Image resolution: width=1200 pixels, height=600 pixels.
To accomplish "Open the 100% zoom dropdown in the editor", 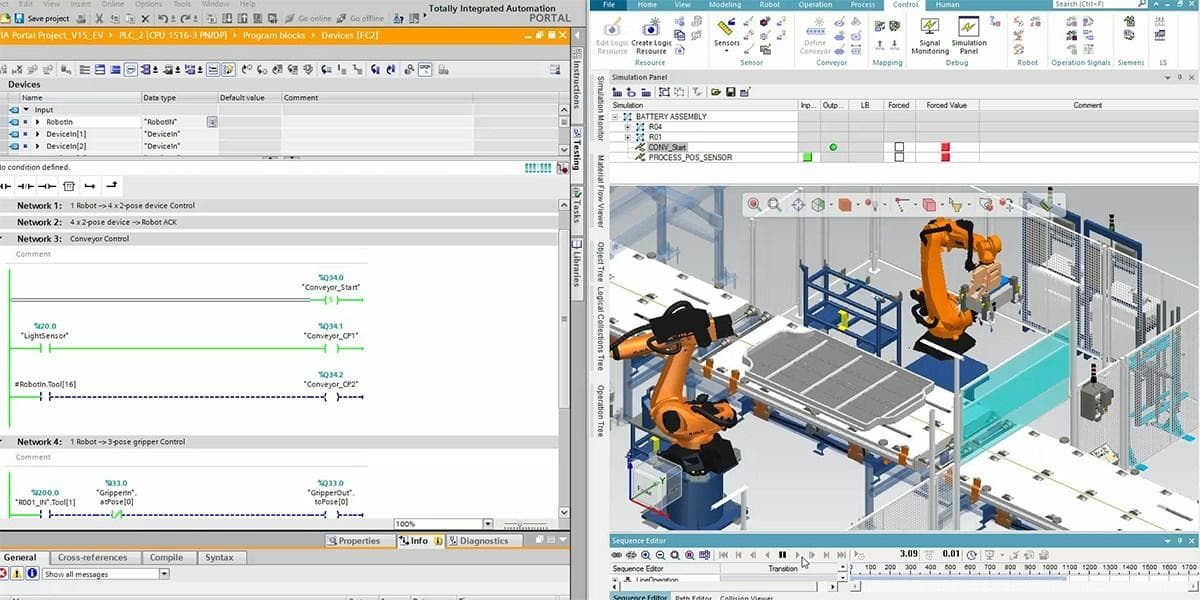I will click(488, 524).
